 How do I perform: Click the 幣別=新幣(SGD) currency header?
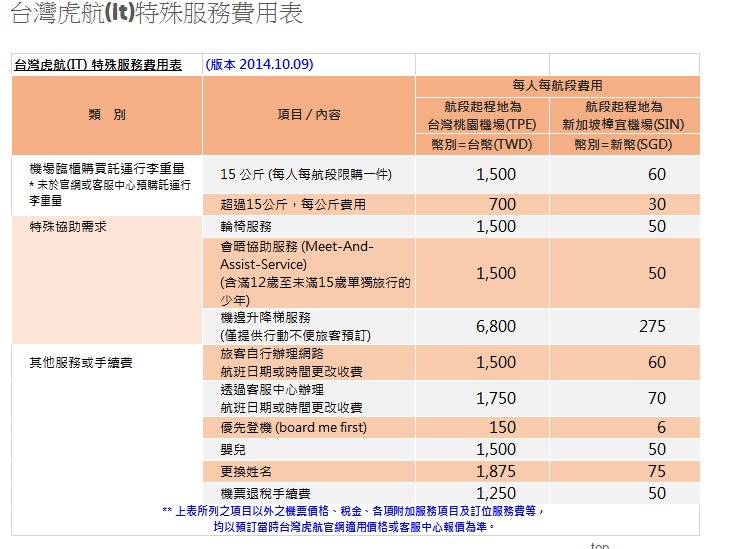pyautogui.click(x=623, y=144)
